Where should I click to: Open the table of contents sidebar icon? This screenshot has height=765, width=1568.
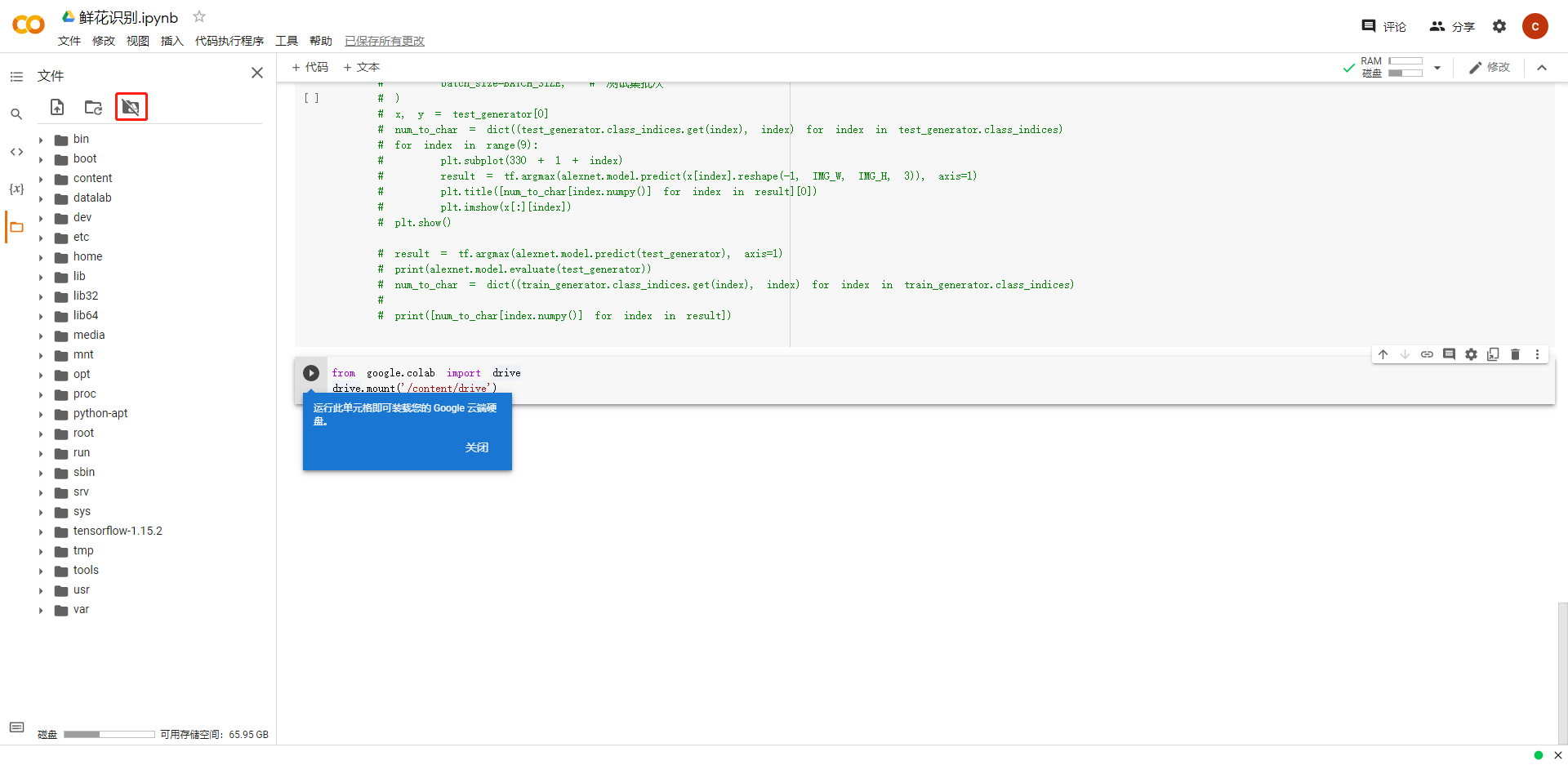16,77
